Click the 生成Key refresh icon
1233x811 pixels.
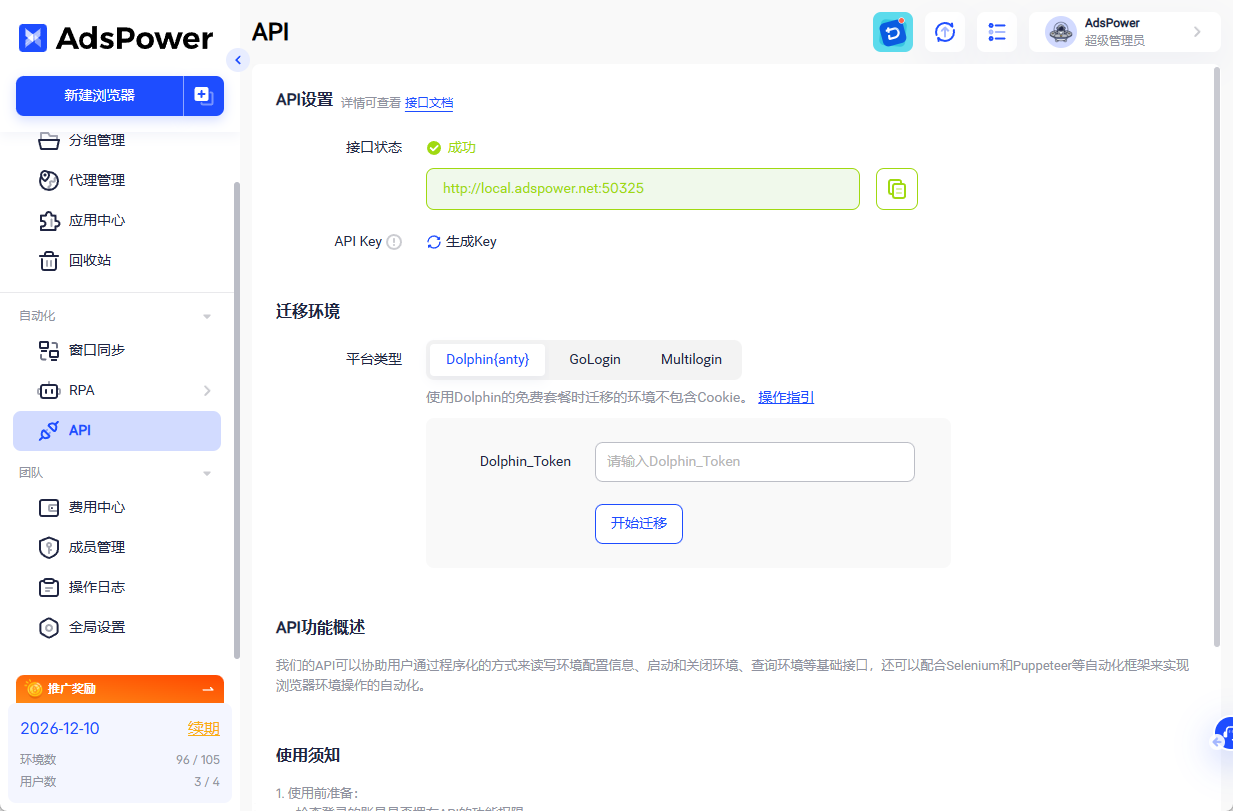(x=434, y=241)
